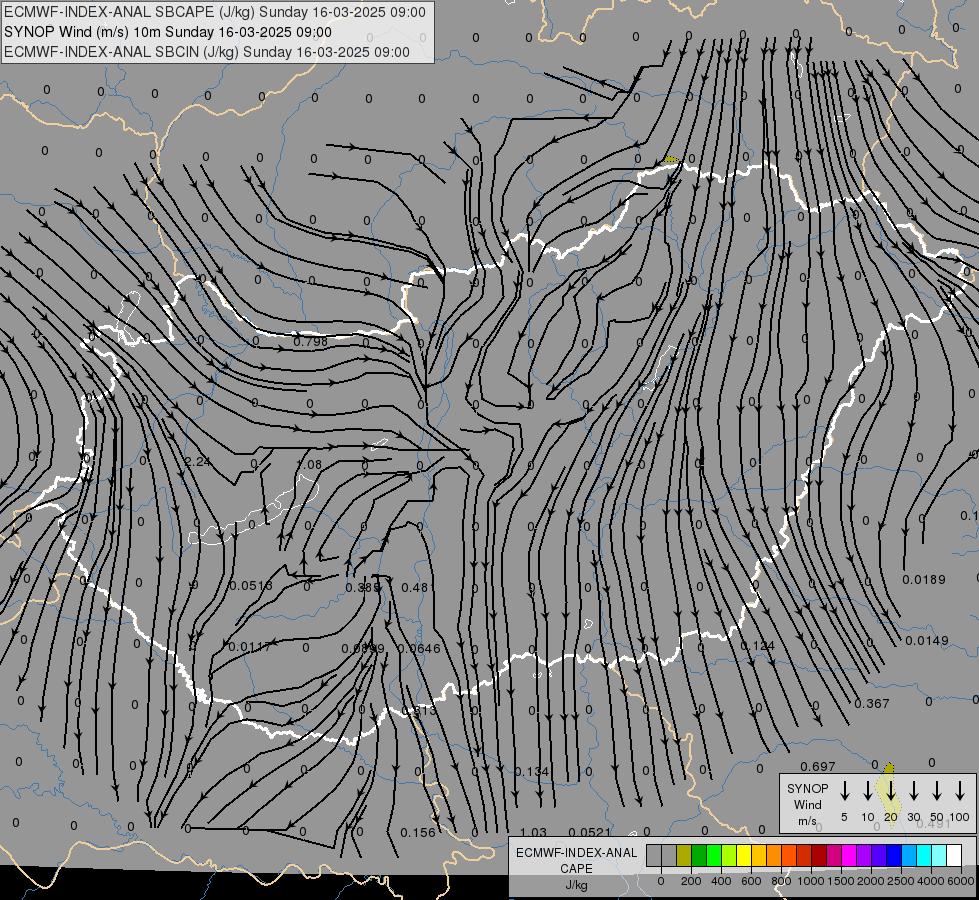Click the ECMWF-INDEX-ANAL CAPE legend label
979x900 pixels.
pyautogui.click(x=576, y=868)
